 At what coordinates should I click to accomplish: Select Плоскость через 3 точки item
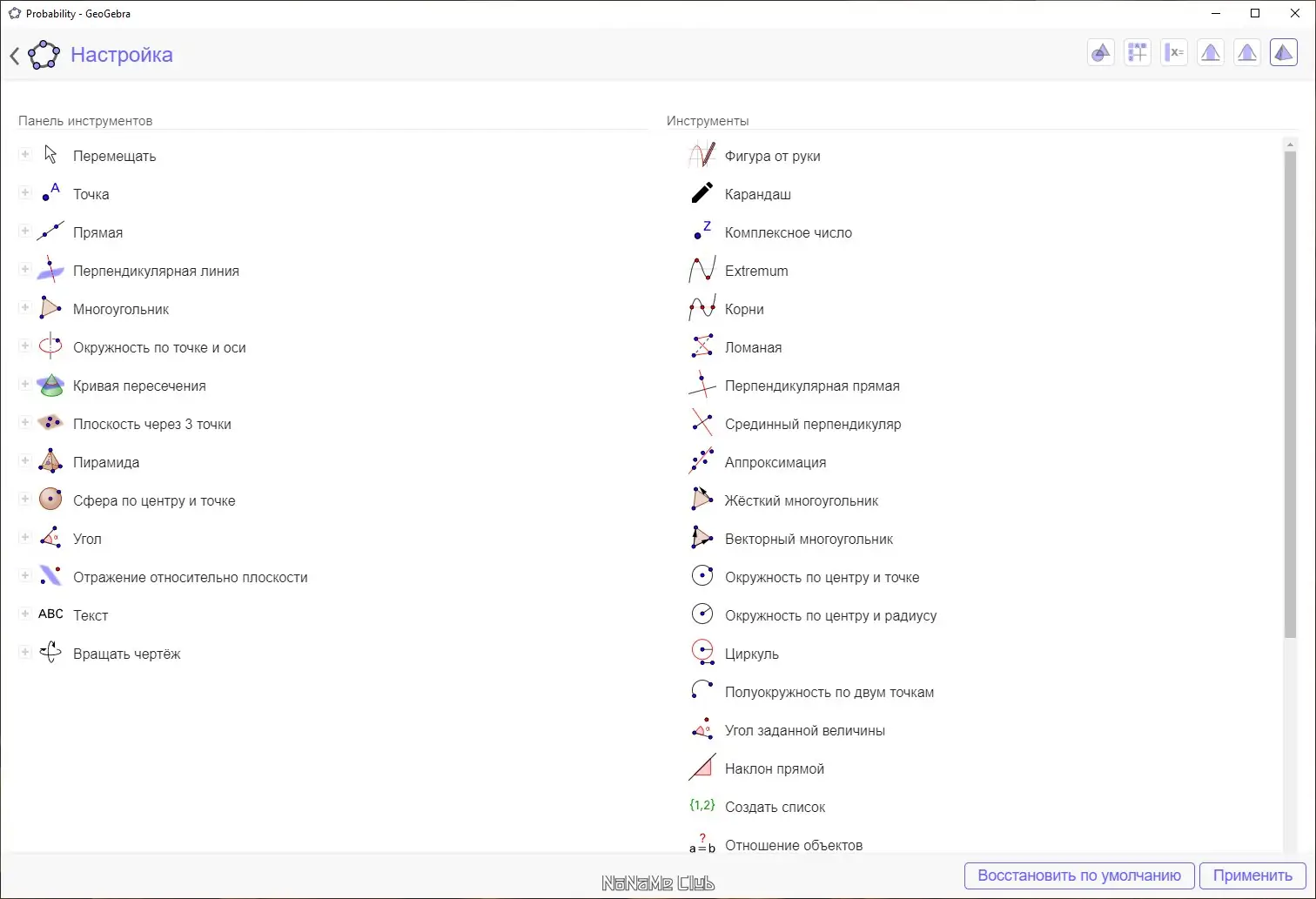click(152, 424)
